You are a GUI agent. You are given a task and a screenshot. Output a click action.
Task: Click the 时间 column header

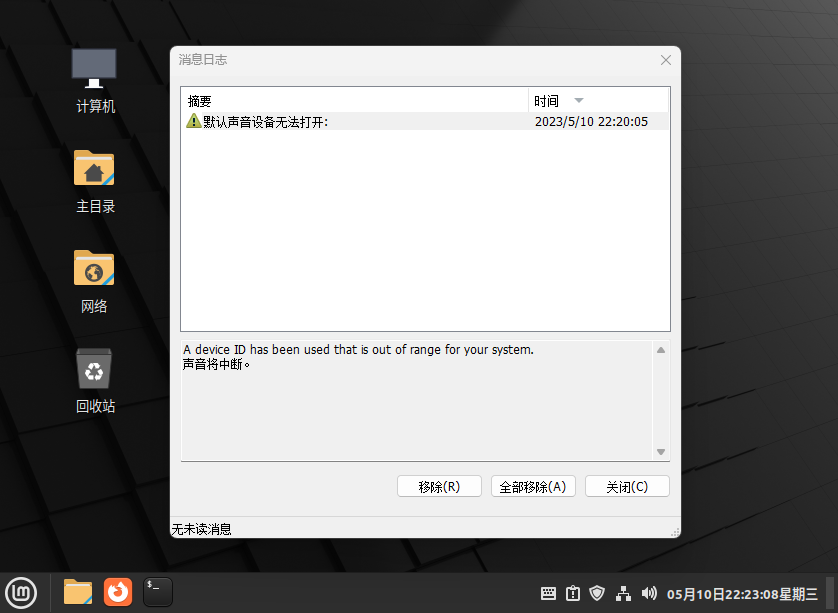click(x=598, y=100)
